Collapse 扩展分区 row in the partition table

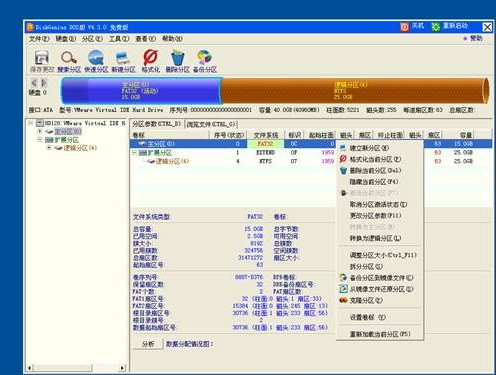[x=134, y=153]
